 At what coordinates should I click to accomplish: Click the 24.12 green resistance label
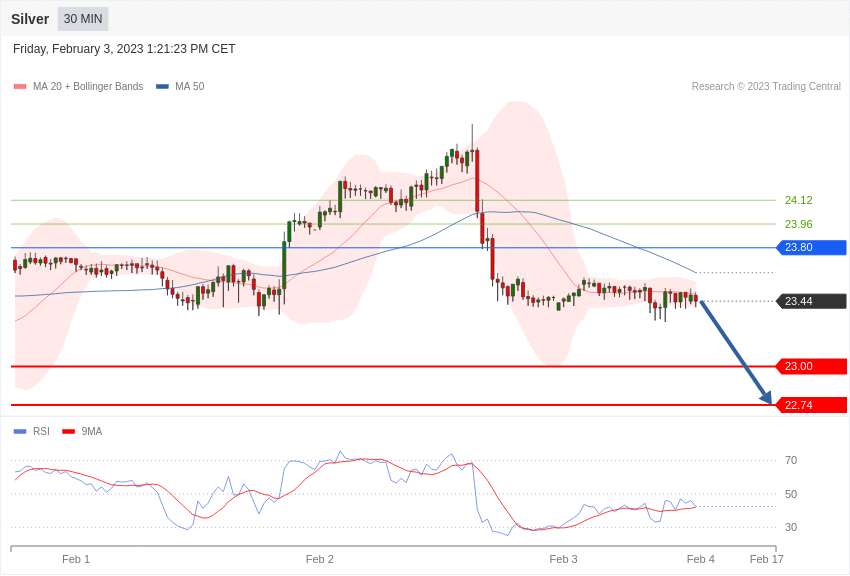799,200
